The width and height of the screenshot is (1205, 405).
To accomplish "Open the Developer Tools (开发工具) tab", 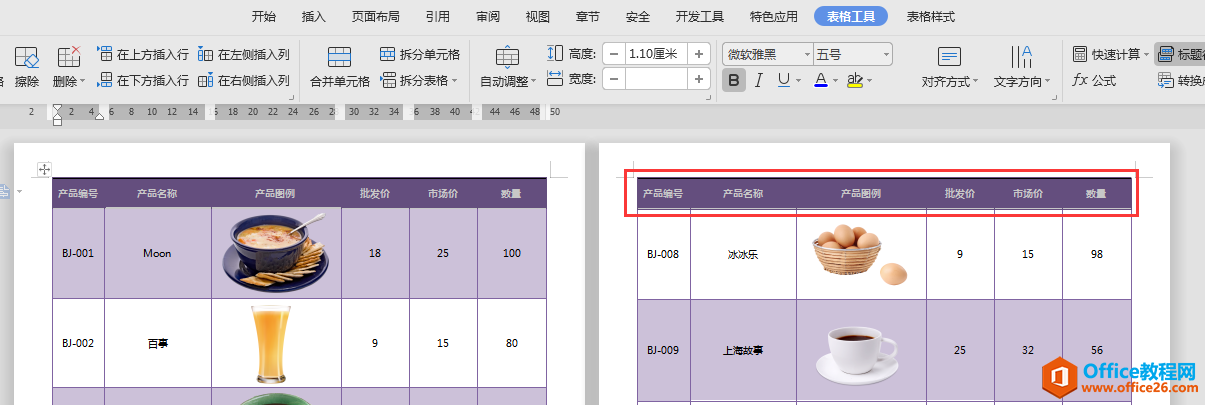I will (700, 16).
